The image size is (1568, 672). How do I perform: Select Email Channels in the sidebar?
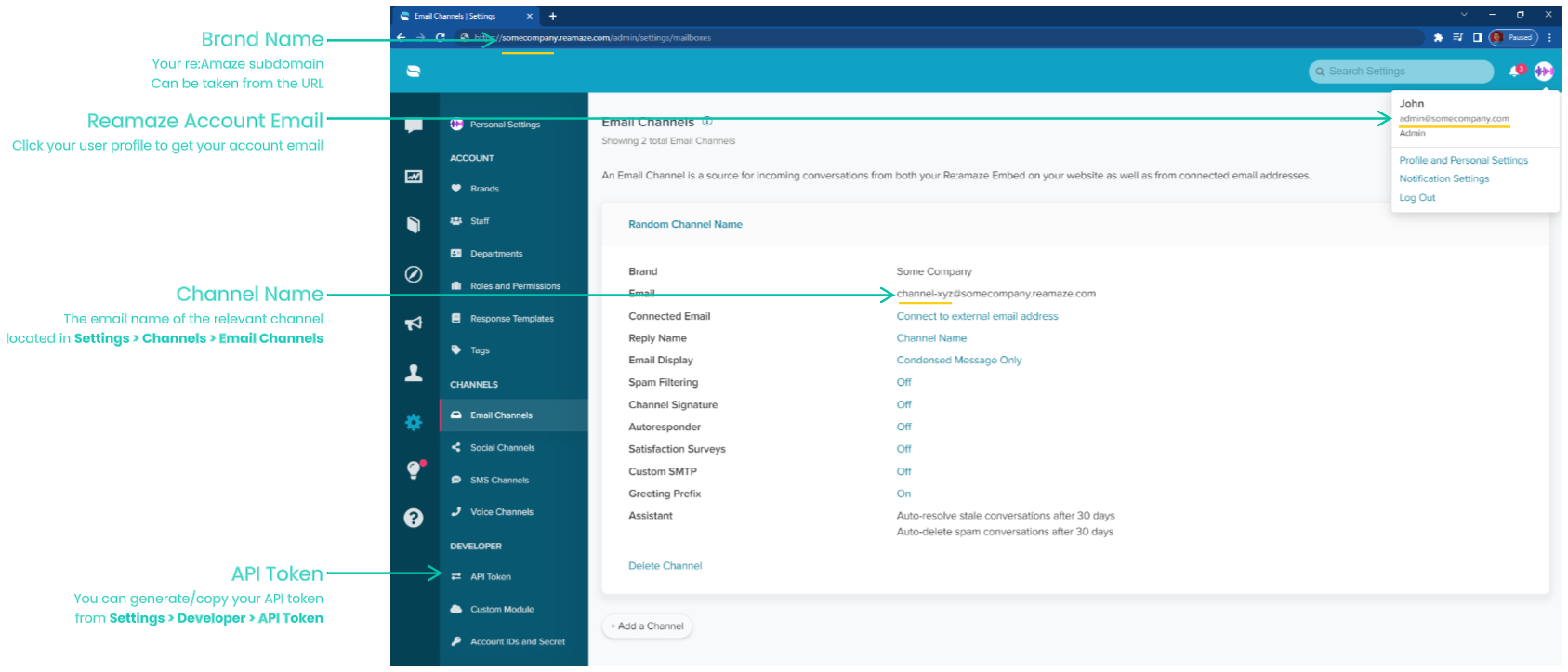tap(514, 415)
